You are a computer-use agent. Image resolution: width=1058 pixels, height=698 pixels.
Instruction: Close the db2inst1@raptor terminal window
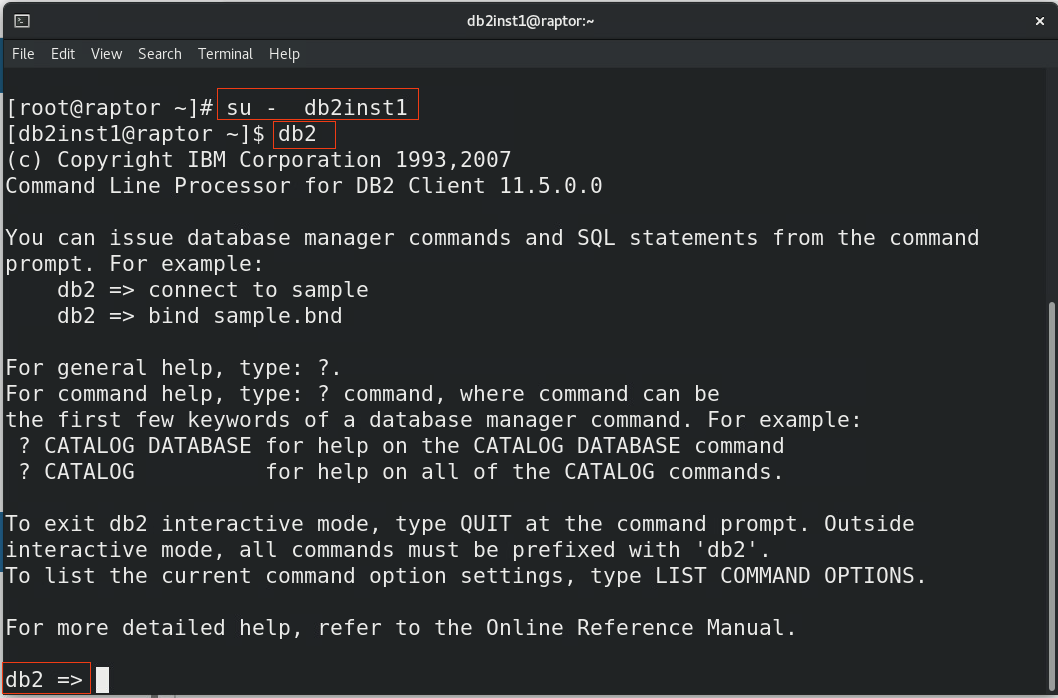(x=1040, y=21)
